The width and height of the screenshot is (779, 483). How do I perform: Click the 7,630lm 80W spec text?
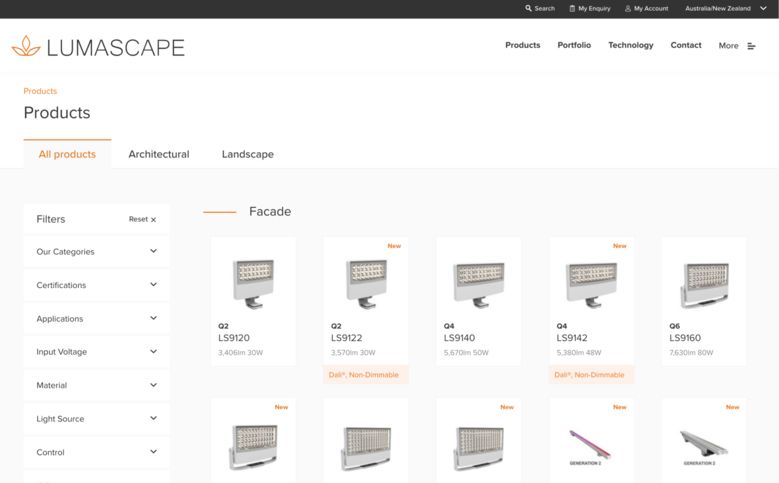coord(691,353)
